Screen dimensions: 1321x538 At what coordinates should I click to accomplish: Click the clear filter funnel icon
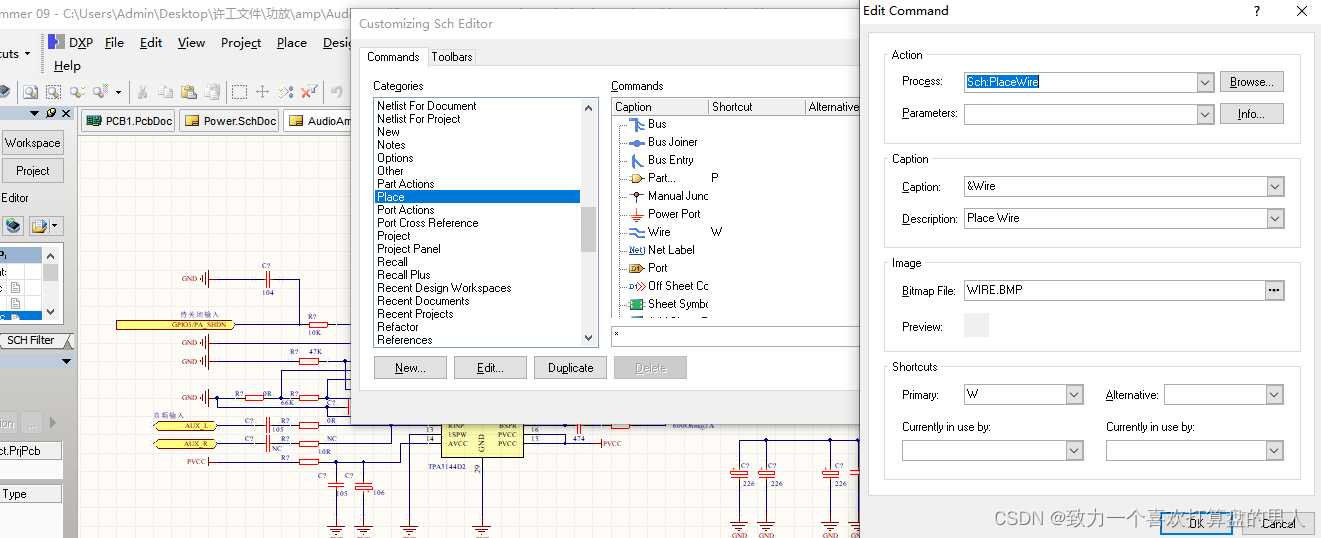point(309,92)
